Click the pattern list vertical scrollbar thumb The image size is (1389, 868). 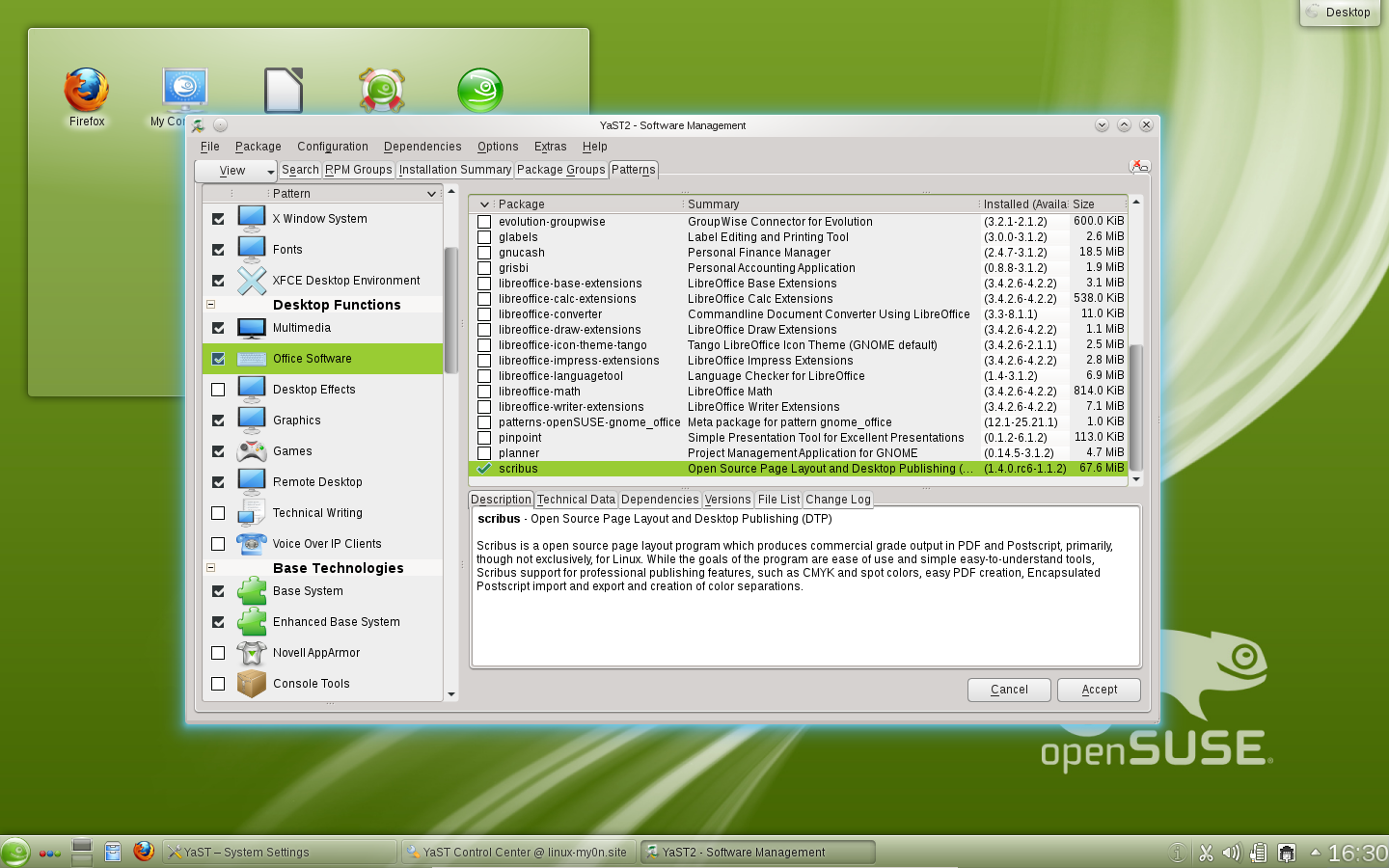tap(450, 310)
